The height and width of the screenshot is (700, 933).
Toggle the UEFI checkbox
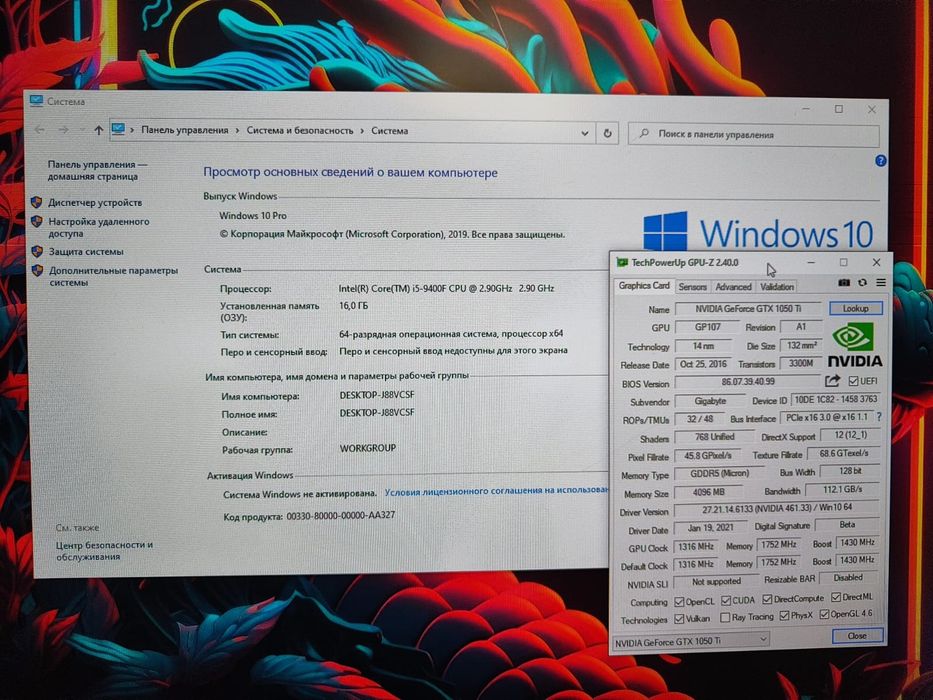853,381
